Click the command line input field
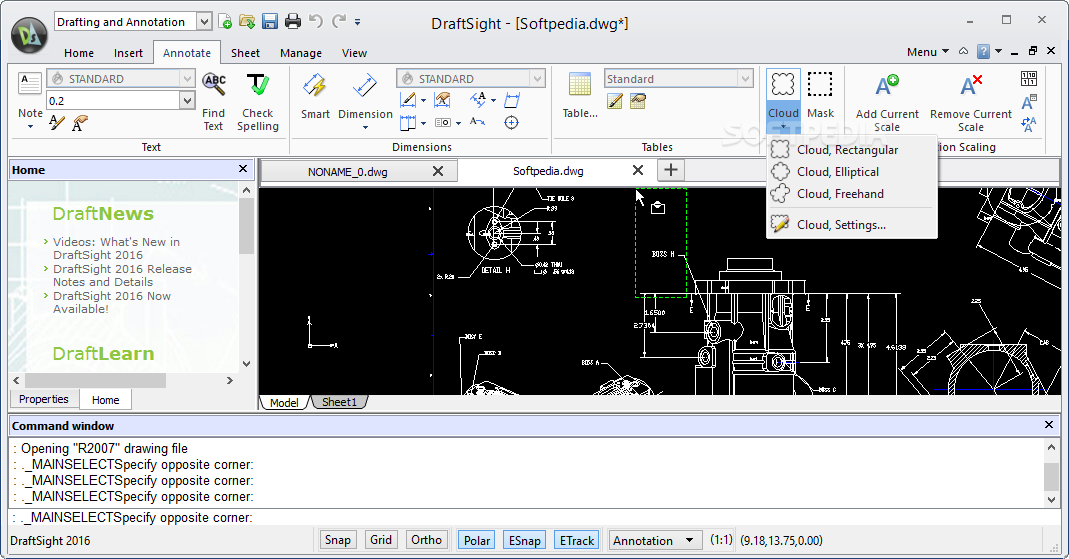The width and height of the screenshot is (1069, 559). pos(533,517)
